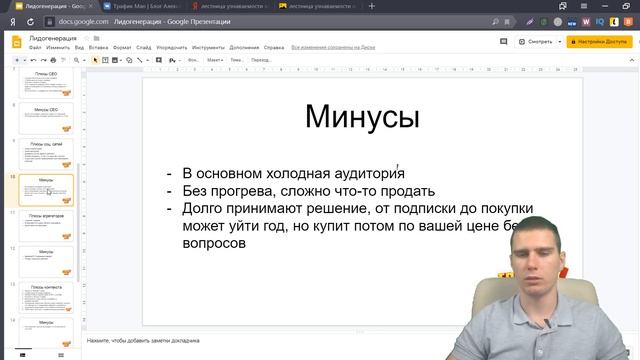Click the Print icon in toolbar
The image size is (640, 360).
point(53,60)
